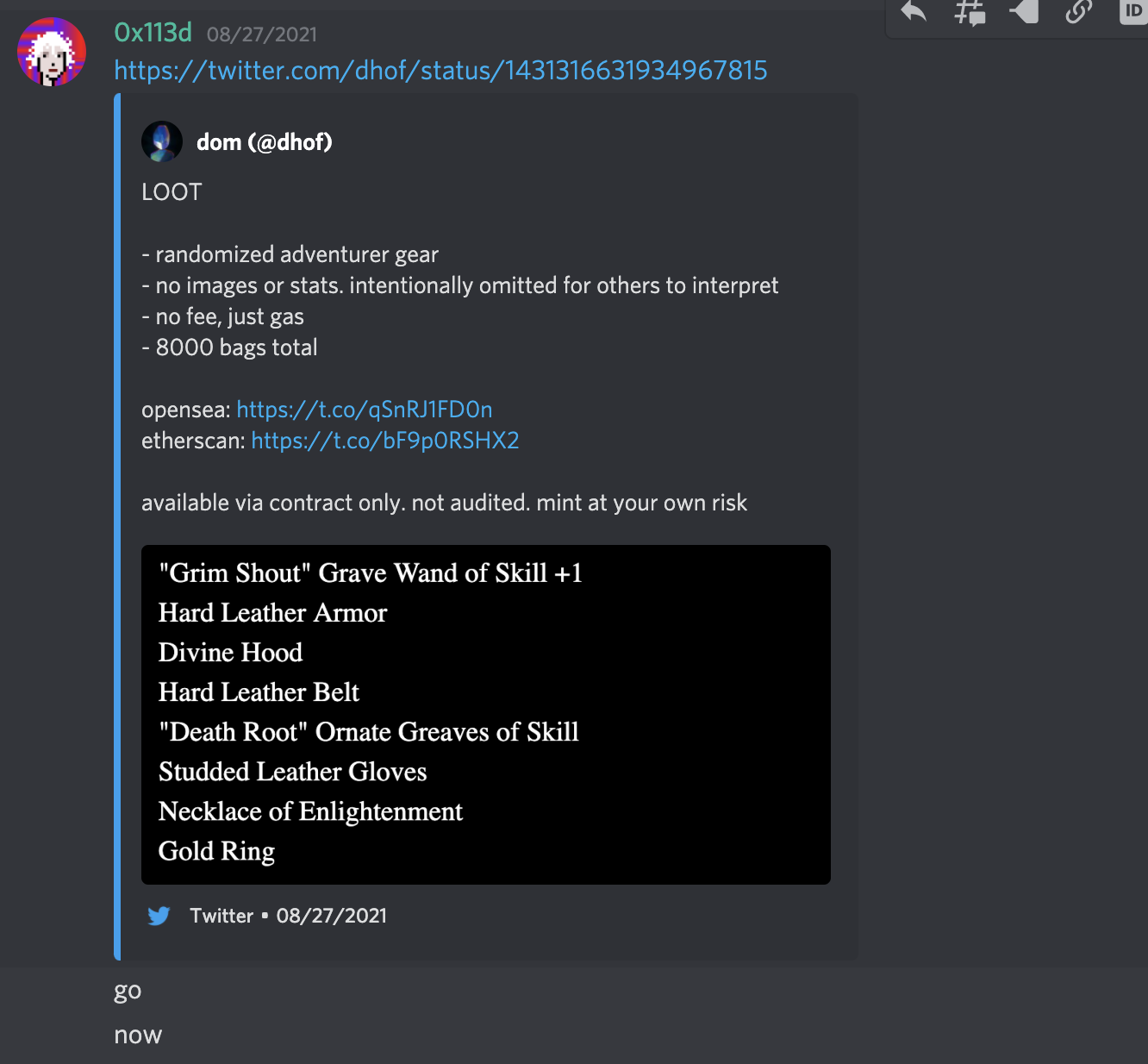1148x1064 pixels.
Task: Open the etherscan t.co link
Action: [x=385, y=441]
